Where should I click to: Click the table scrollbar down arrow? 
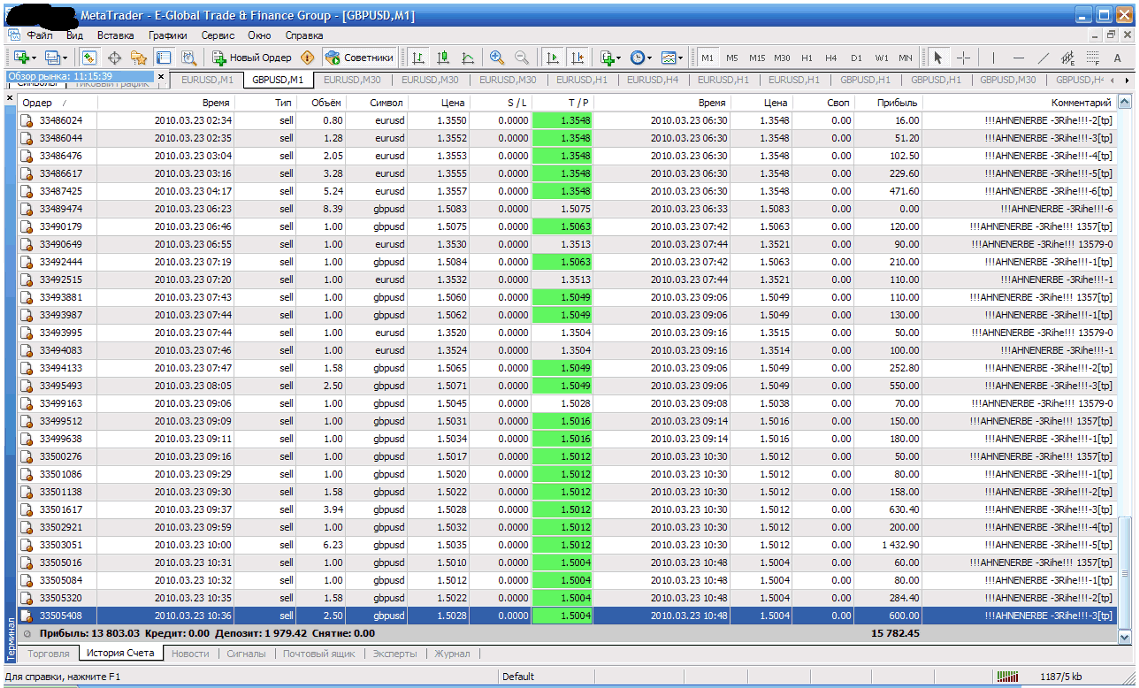[1124, 637]
